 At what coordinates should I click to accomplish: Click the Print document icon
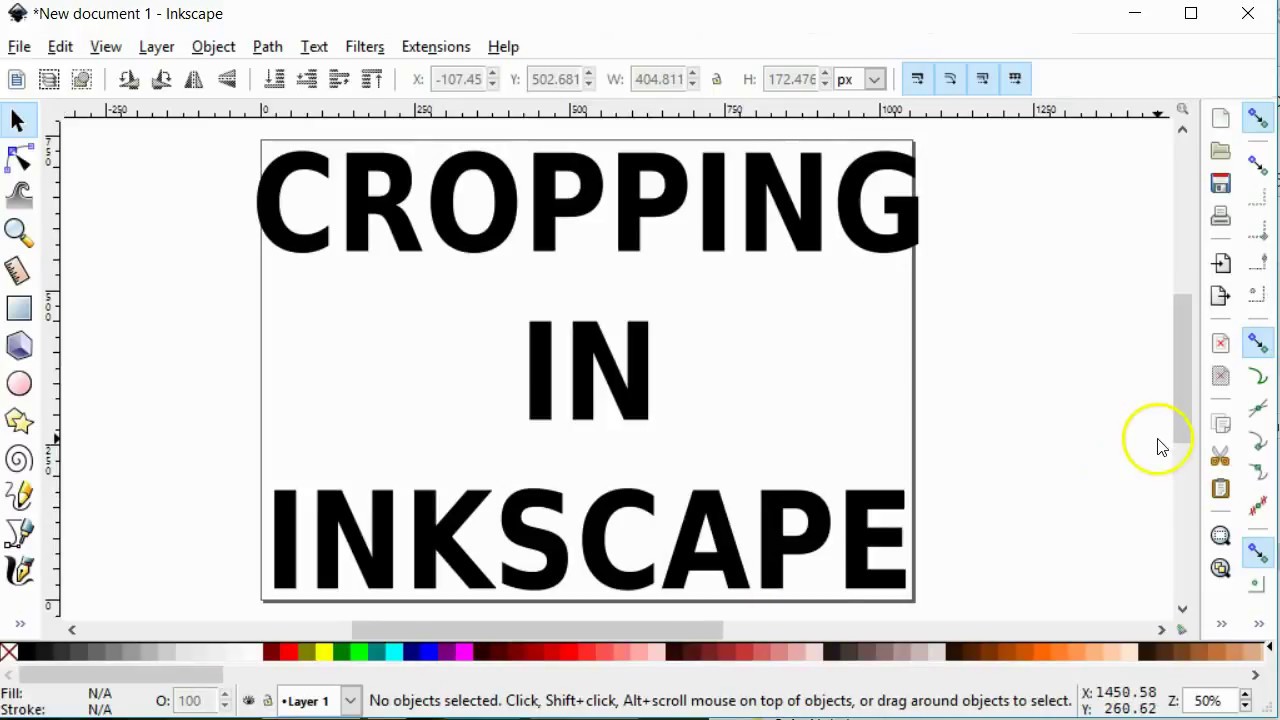(x=1220, y=216)
